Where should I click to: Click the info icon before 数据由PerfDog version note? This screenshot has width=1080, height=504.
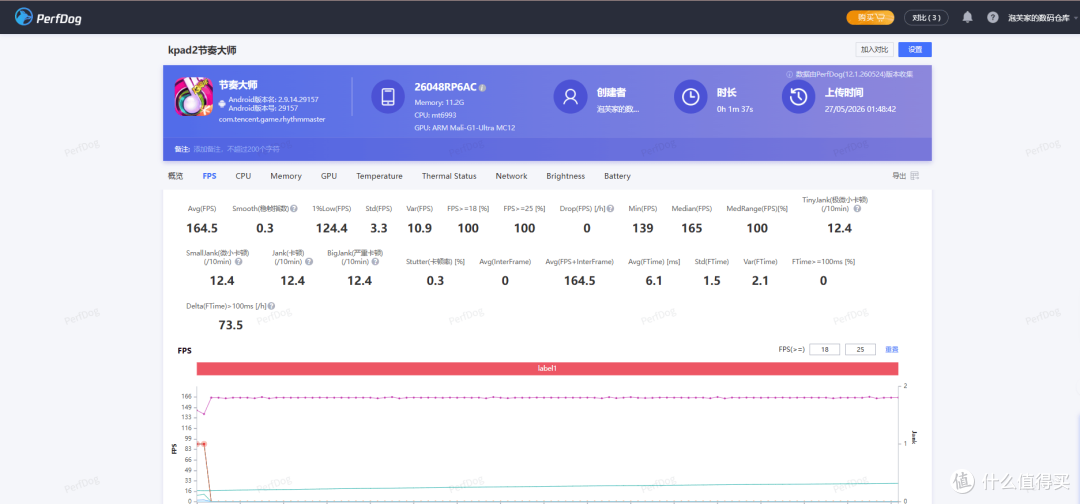789,74
